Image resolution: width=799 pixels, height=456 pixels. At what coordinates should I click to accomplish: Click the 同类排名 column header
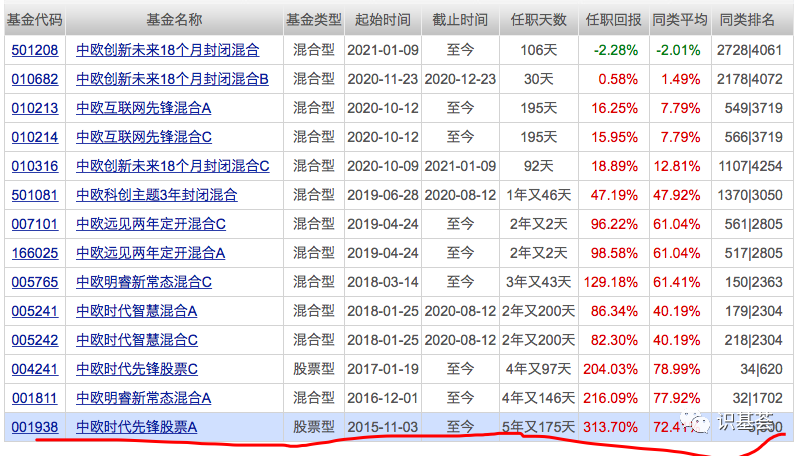pos(747,20)
